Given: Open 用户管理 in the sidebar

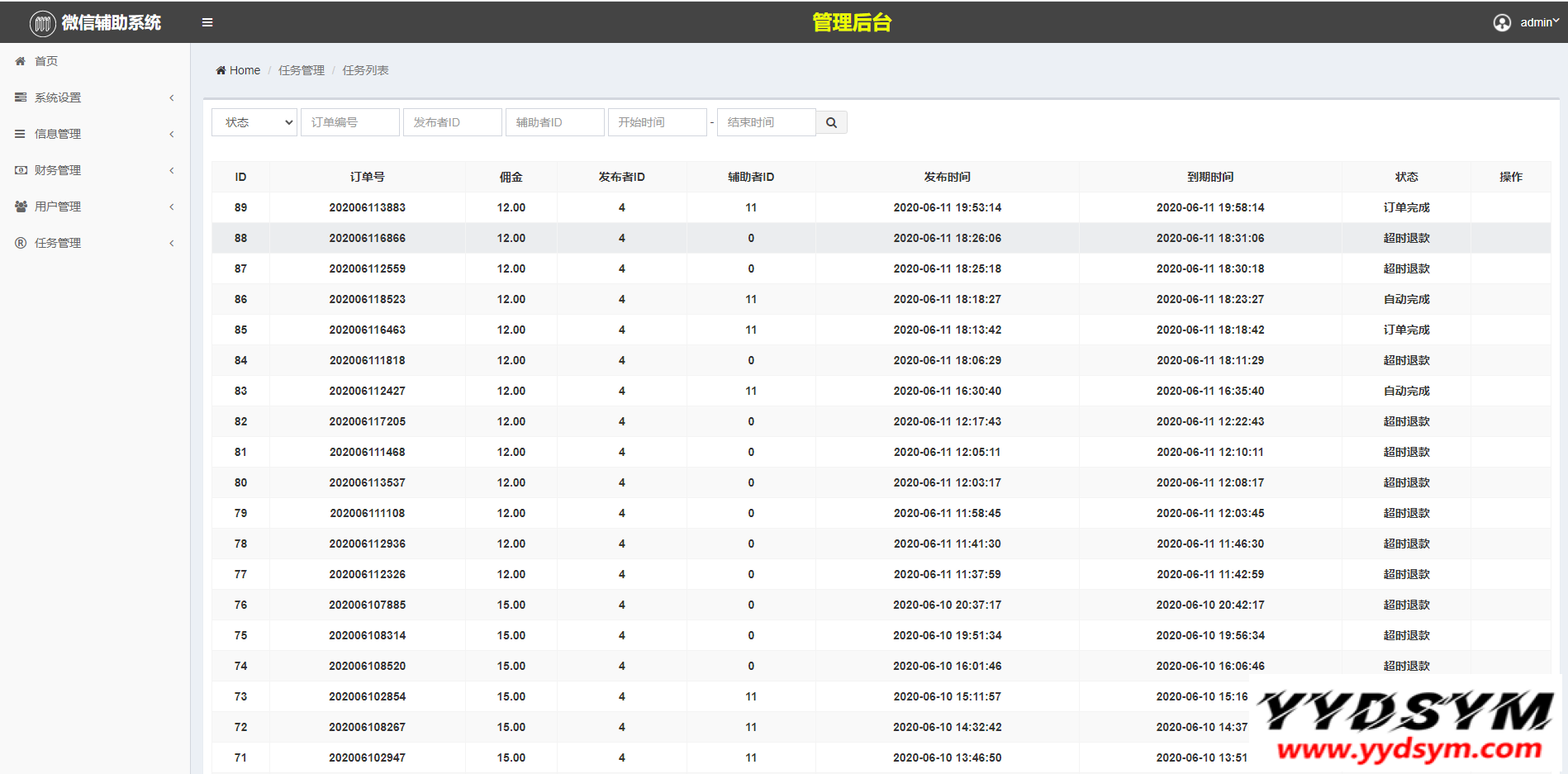Looking at the screenshot, I should [x=58, y=207].
